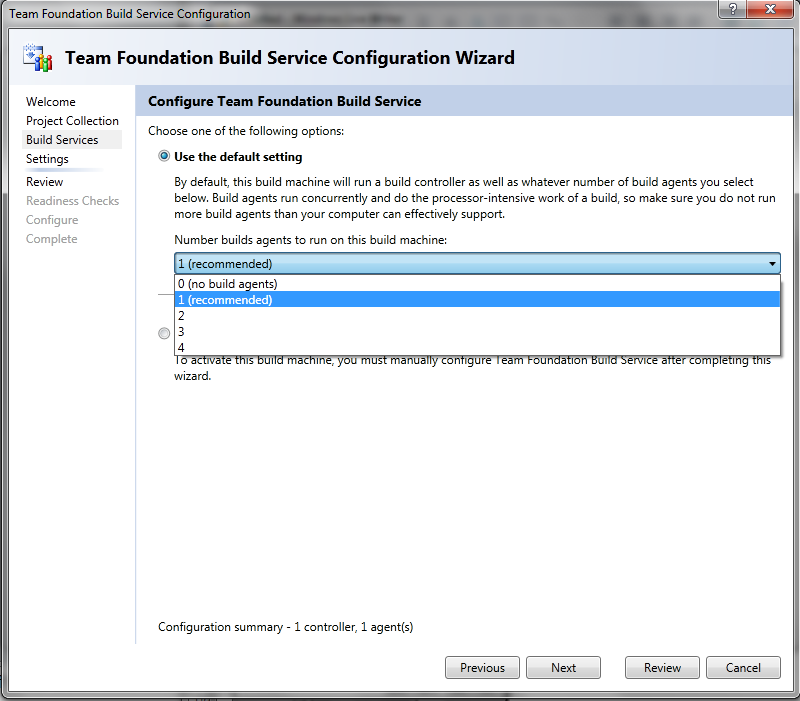This screenshot has height=701, width=800.
Task: Choose '1 (recommended)' highlighted list option
Action: (x=477, y=299)
